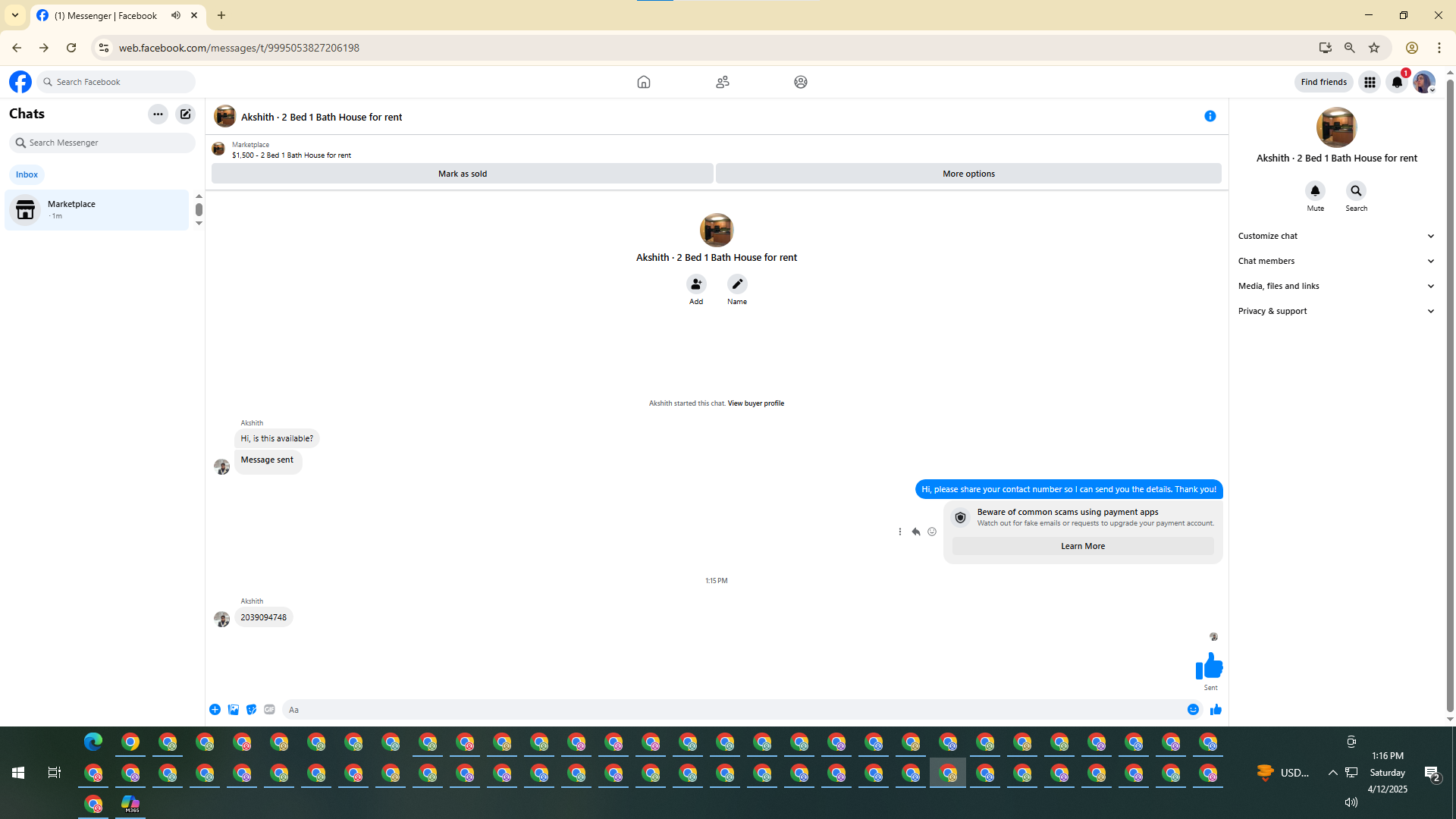Open Microsoft 365 app from taskbar

[x=130, y=804]
